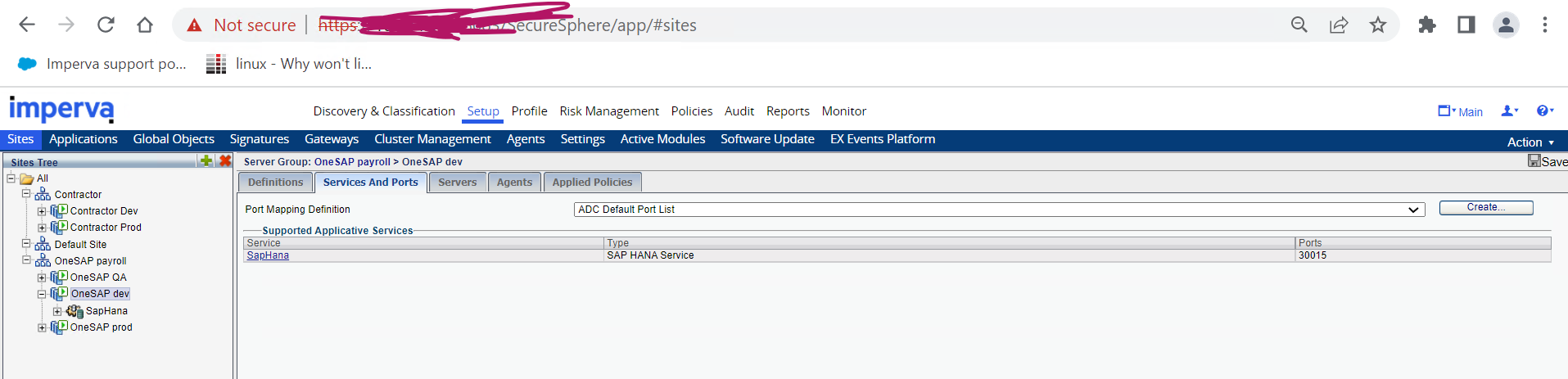Viewport: 1568px width, 379px height.
Task: Click the browser Extensions puzzle icon
Action: 1427,25
